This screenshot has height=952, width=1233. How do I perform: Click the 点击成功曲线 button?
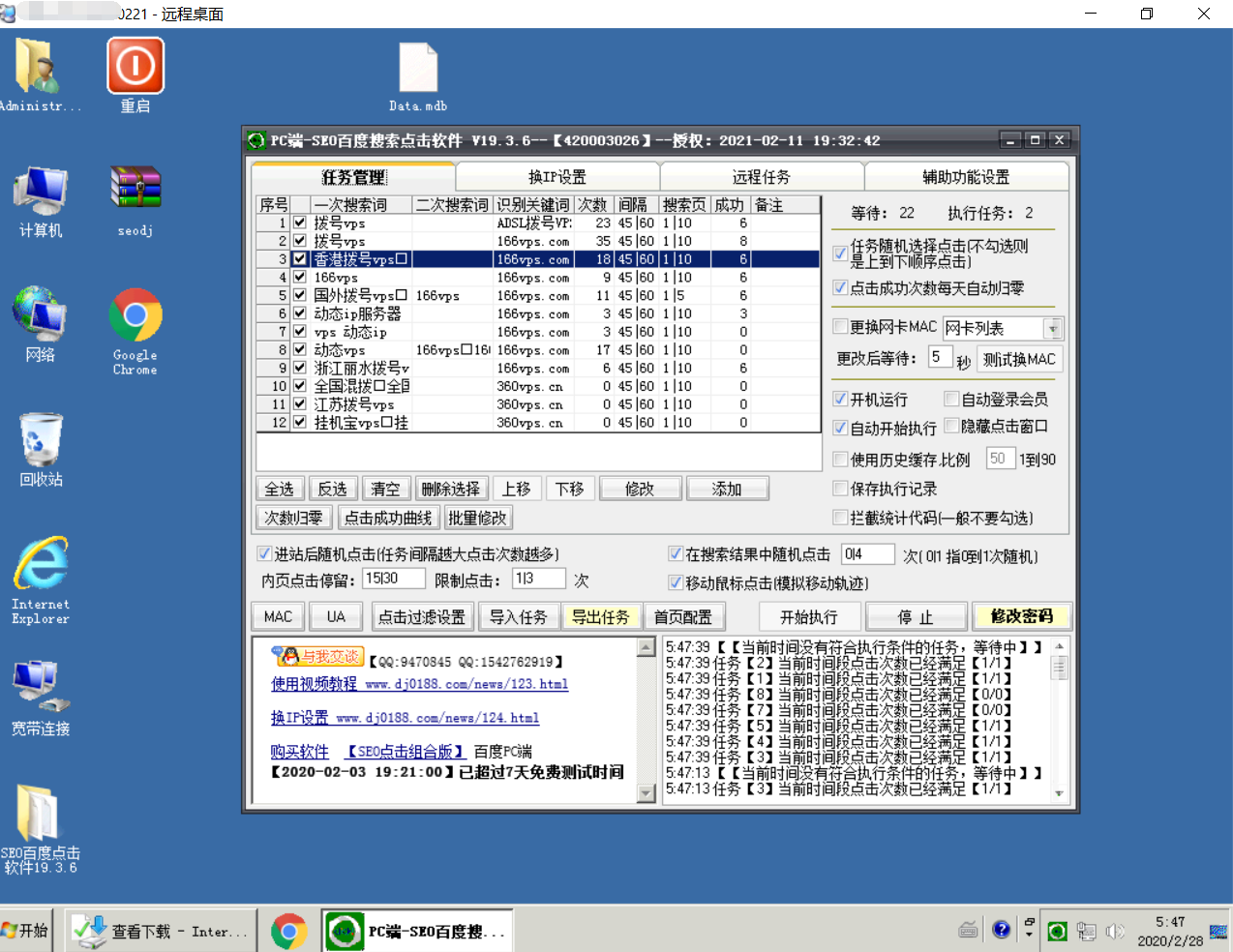(388, 519)
